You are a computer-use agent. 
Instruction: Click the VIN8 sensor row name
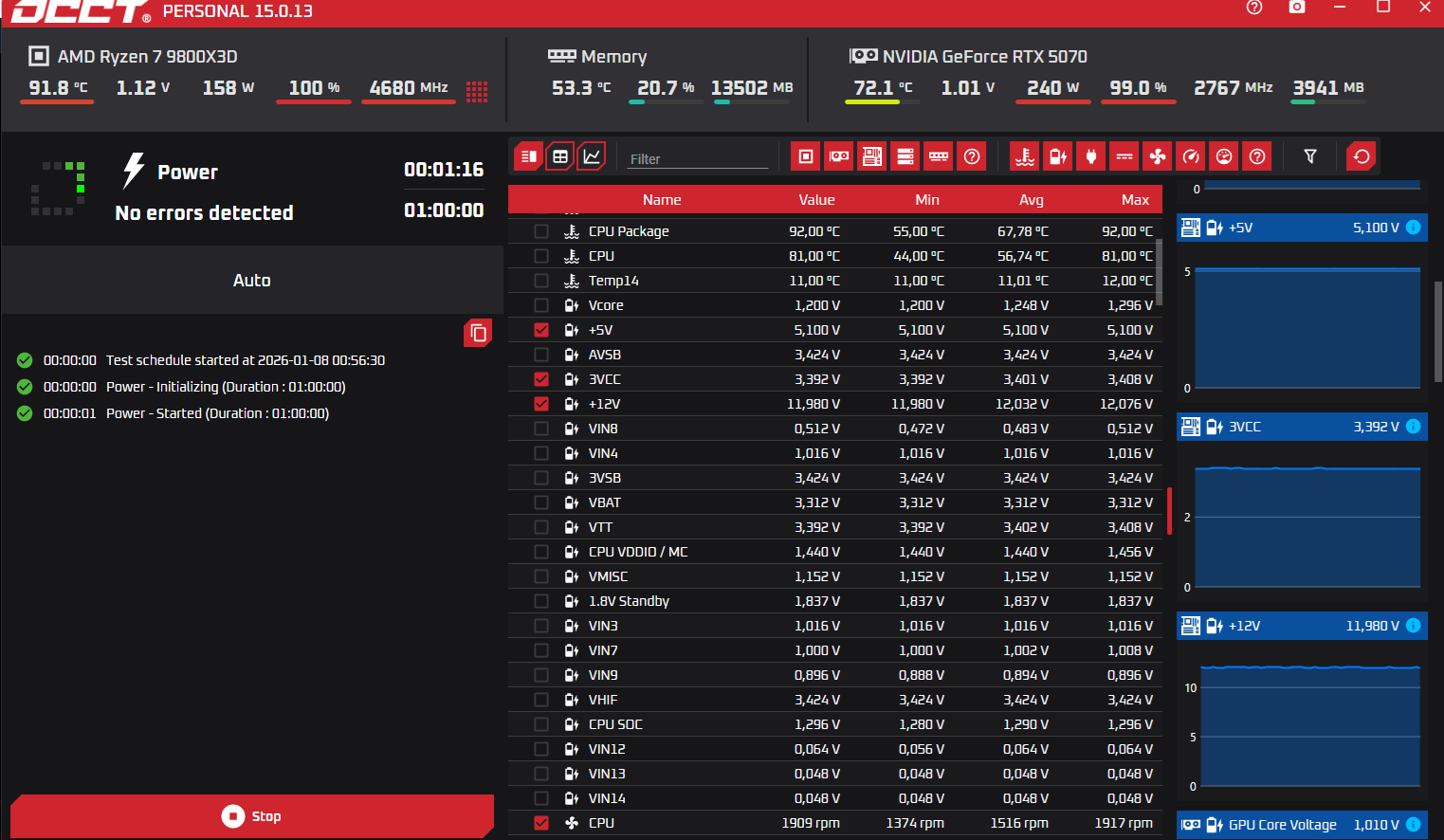(603, 429)
